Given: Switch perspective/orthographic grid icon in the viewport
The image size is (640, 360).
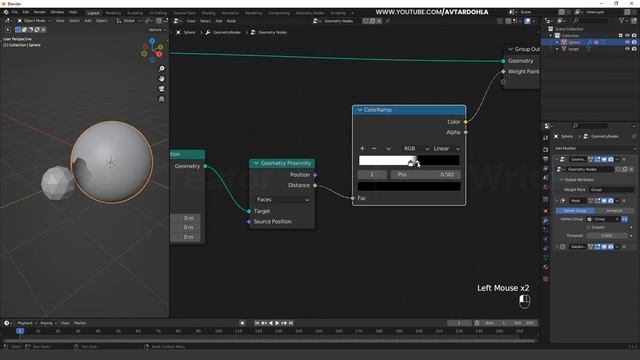Looking at the screenshot, I should point(162,99).
